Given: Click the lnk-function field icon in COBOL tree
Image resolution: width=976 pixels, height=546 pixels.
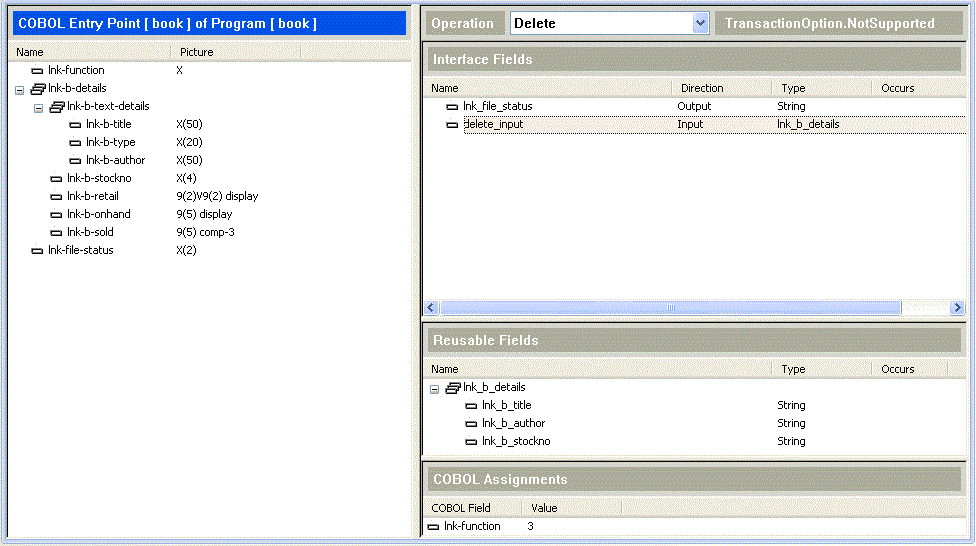Looking at the screenshot, I should (x=37, y=71).
